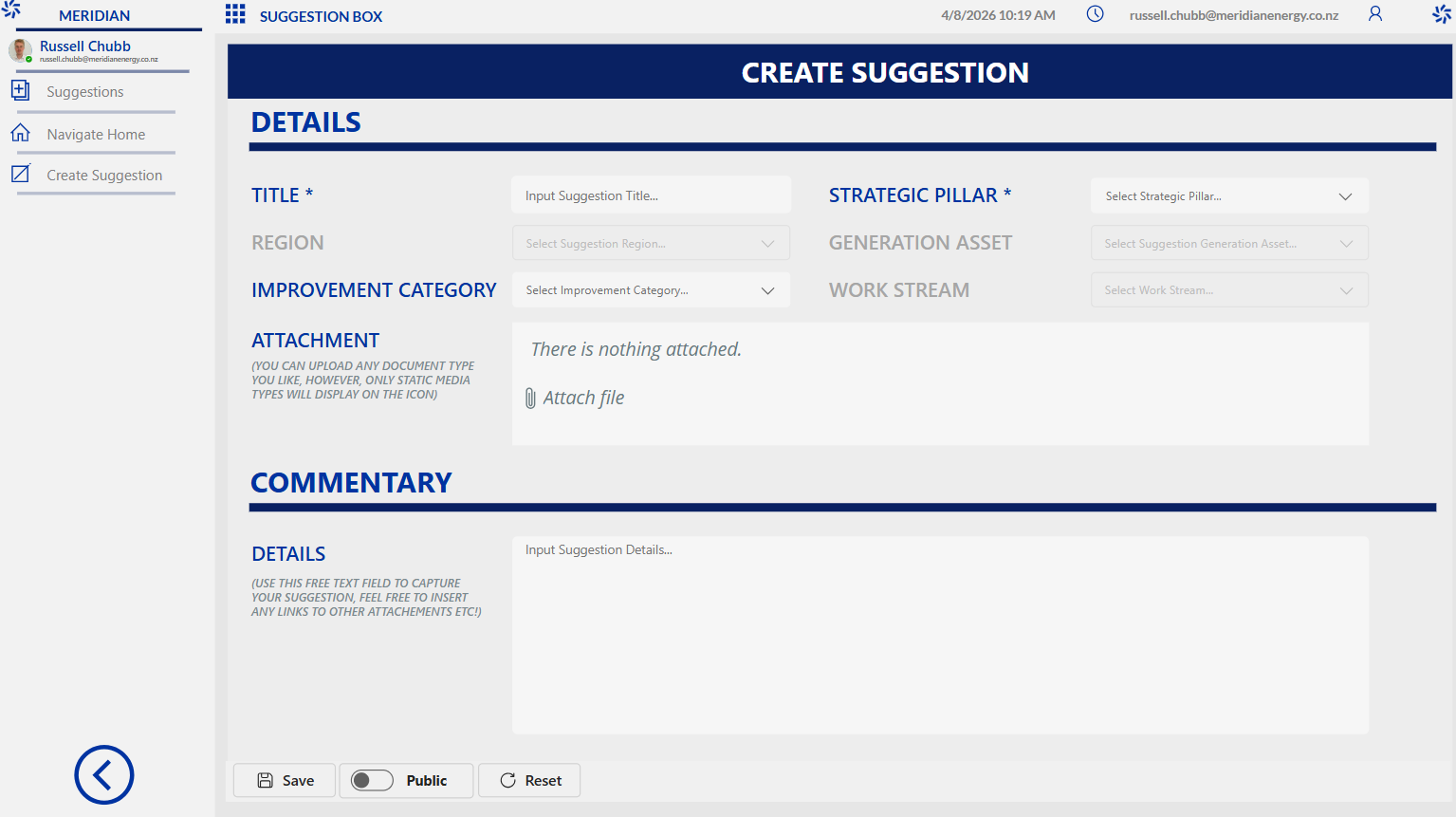Open the Improvement Category dropdown
The height and width of the screenshot is (817, 1456).
coord(651,290)
